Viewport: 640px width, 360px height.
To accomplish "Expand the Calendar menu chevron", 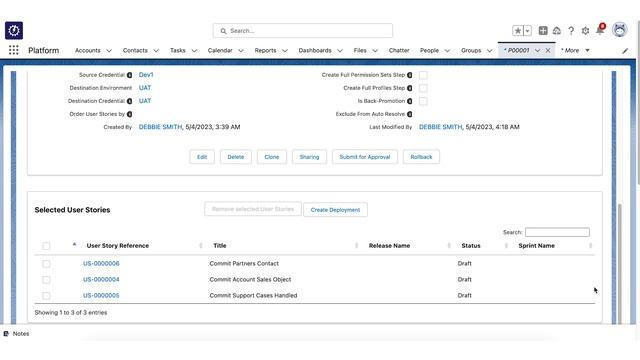I will [x=241, y=51].
